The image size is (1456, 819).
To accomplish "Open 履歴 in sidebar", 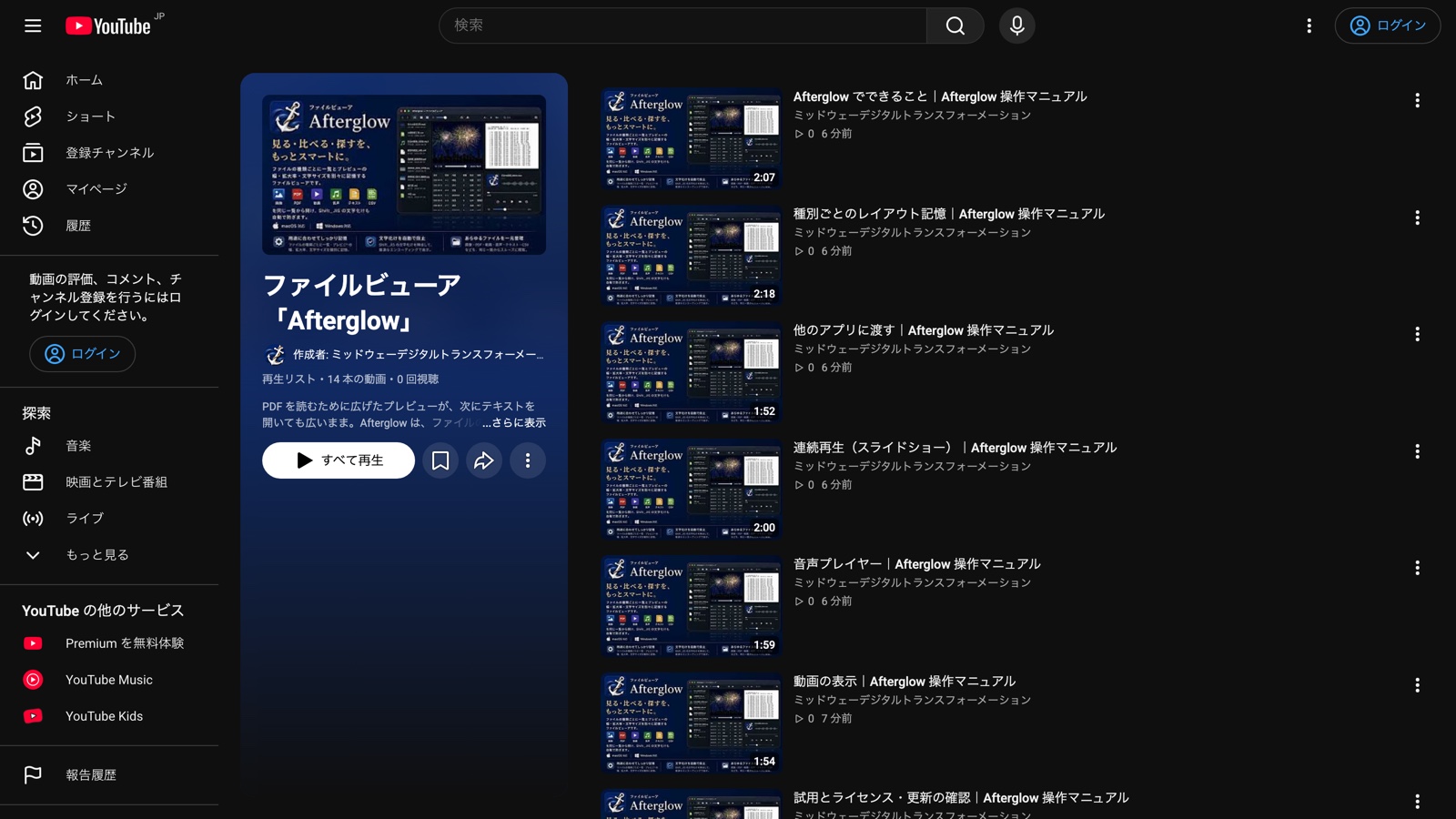I will coord(109,226).
